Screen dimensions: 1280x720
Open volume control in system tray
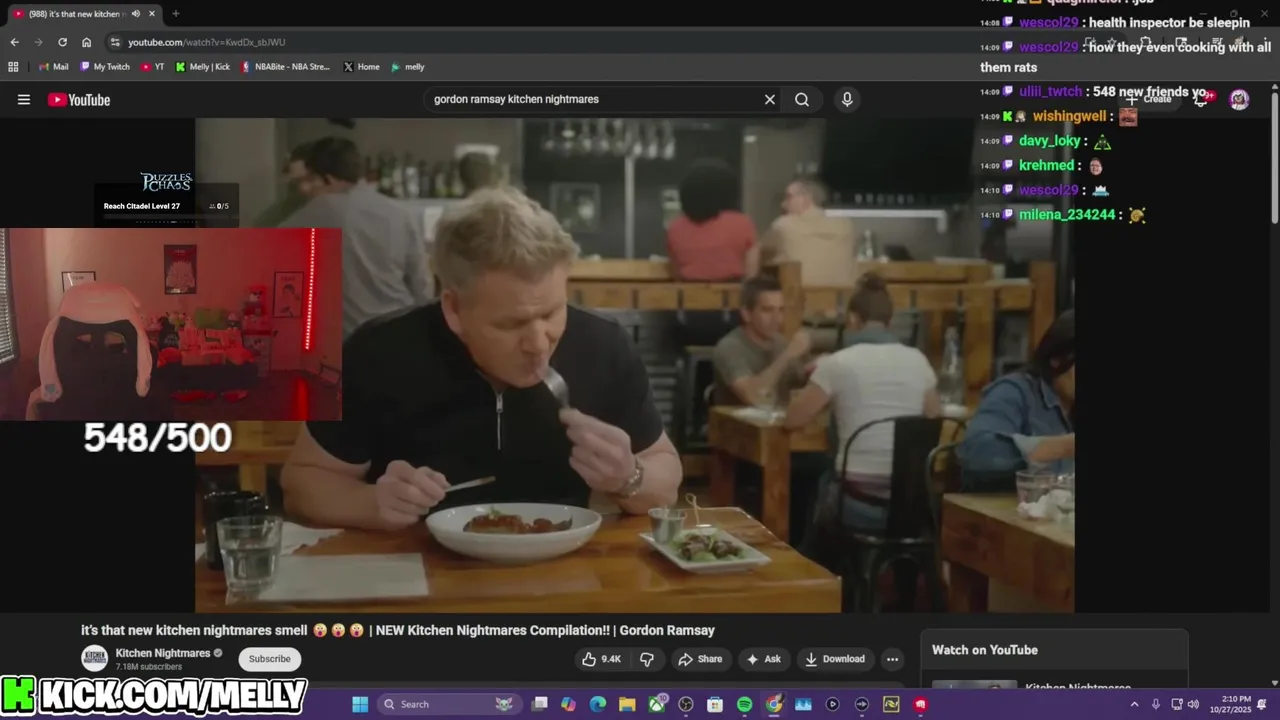(x=1193, y=704)
